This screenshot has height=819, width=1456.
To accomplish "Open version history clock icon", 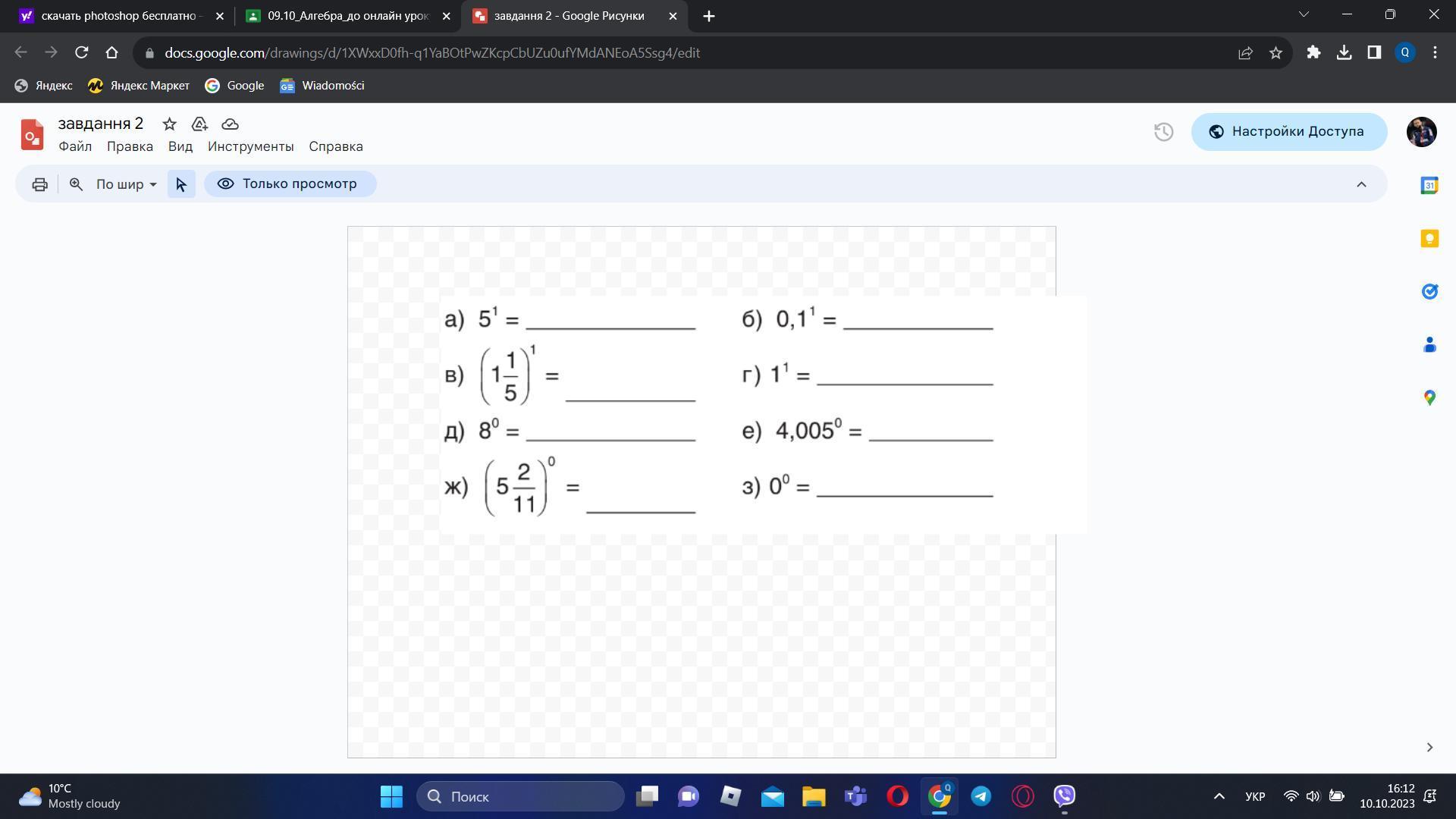I will [1163, 132].
